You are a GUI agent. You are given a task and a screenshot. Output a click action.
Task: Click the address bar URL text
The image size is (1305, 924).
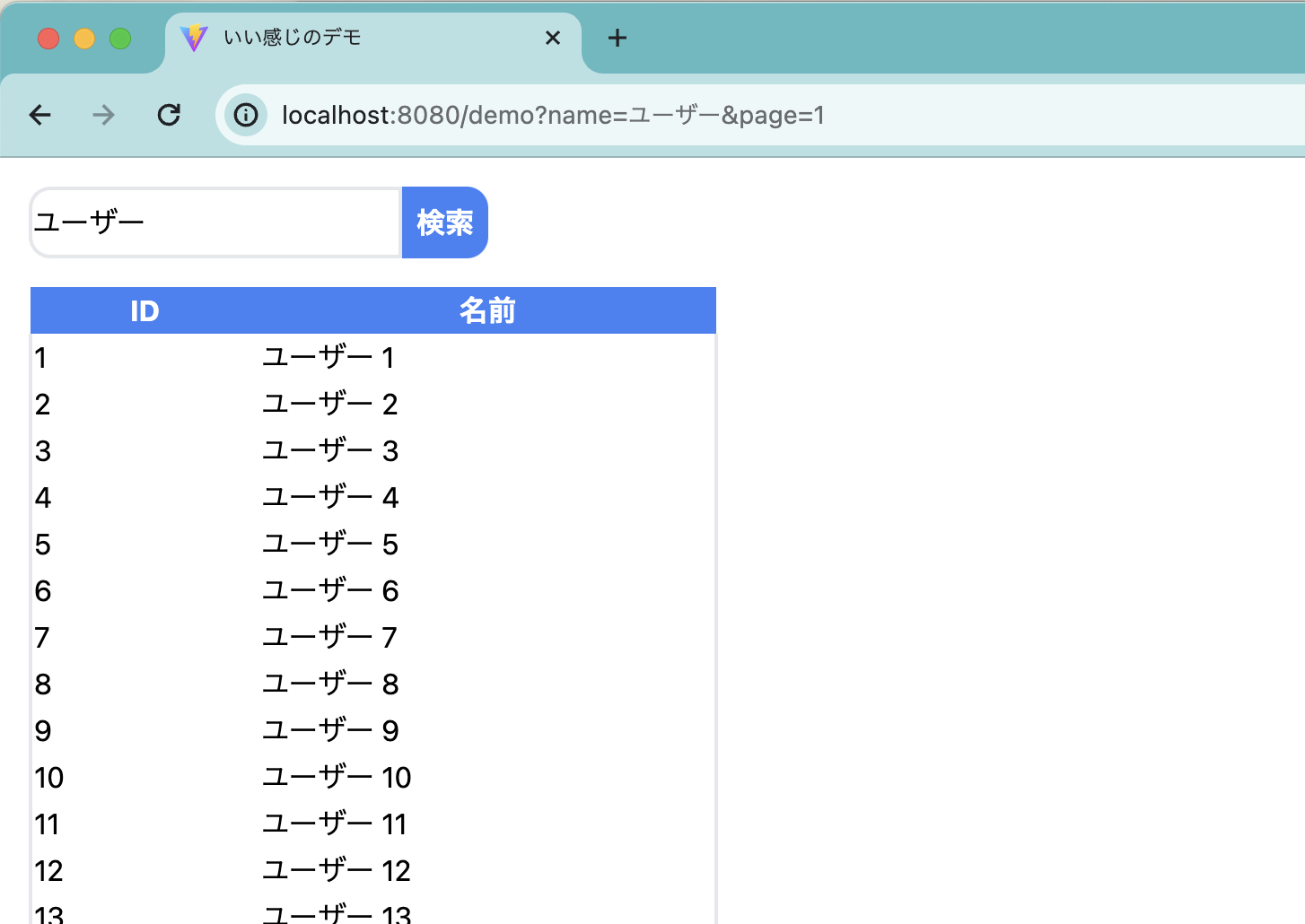554,115
